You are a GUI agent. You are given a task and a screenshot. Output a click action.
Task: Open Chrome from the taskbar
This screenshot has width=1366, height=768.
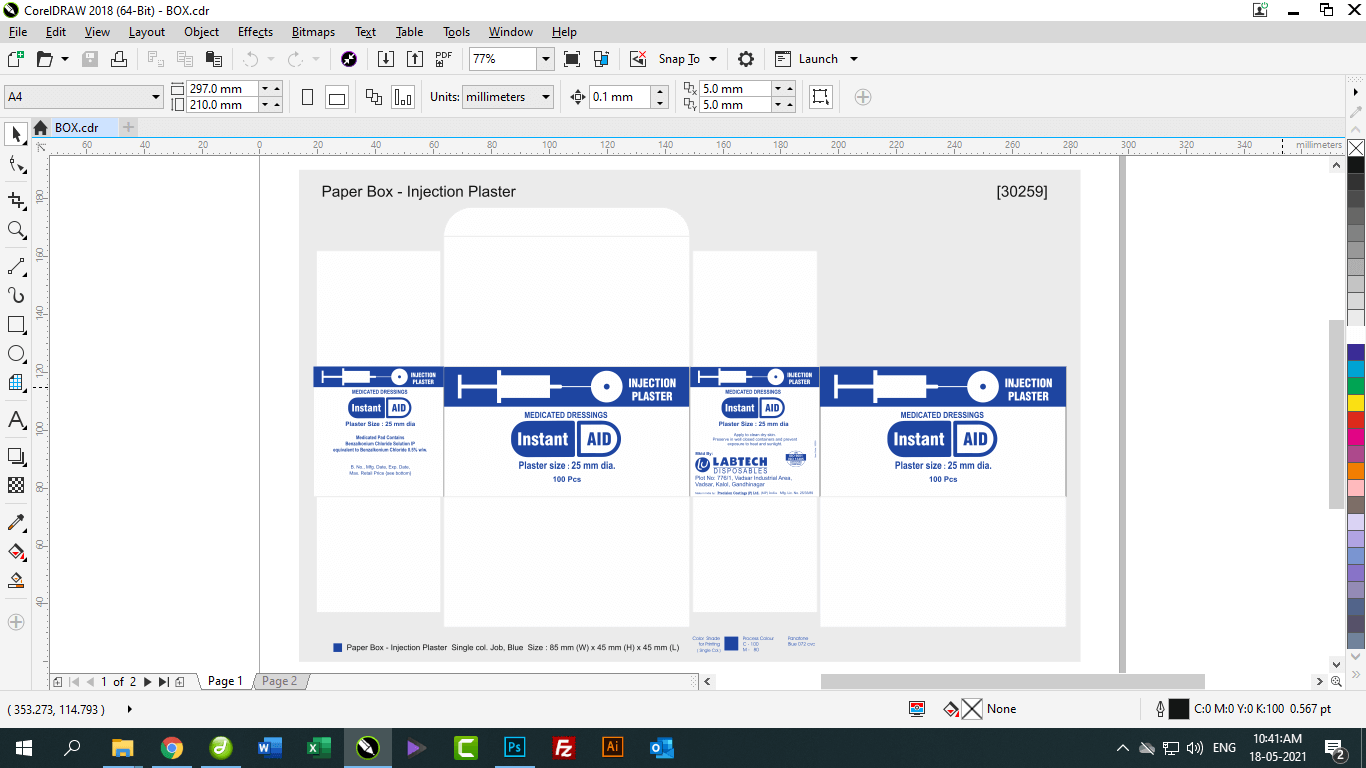[172, 747]
